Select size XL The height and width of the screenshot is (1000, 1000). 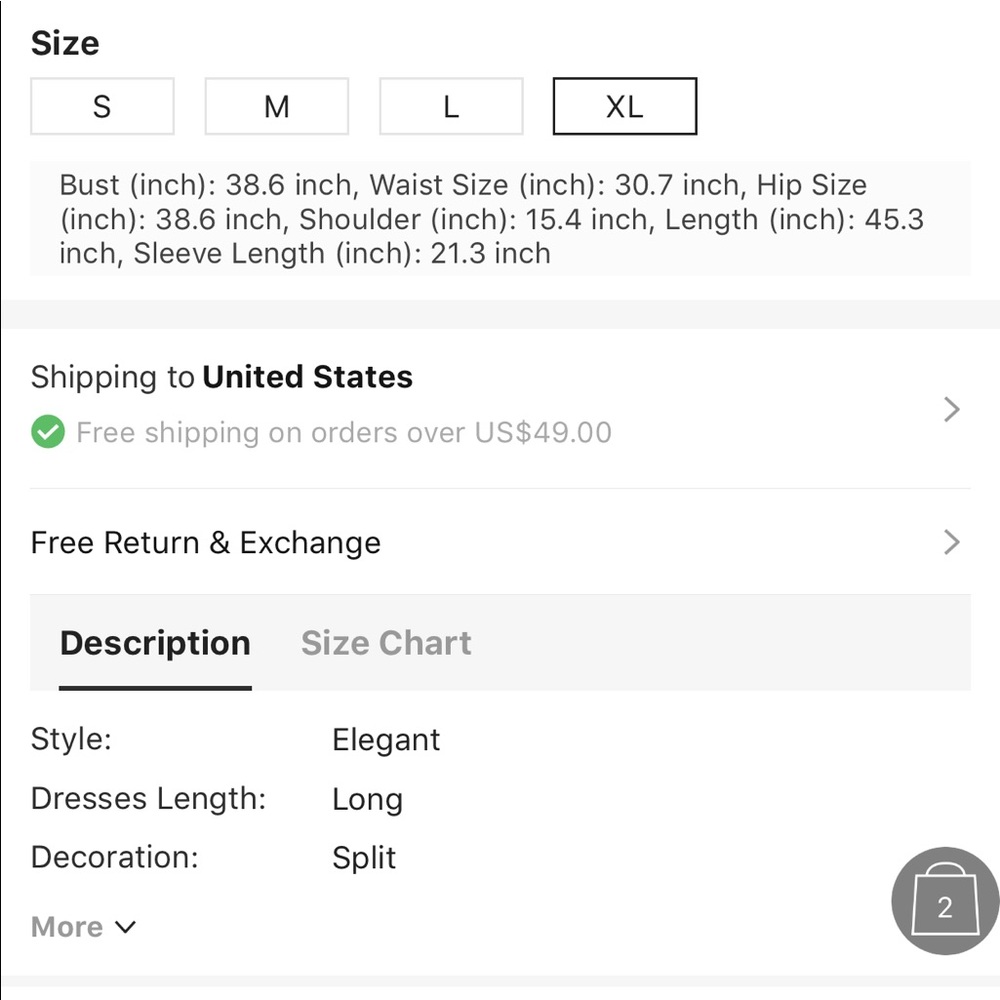625,107
